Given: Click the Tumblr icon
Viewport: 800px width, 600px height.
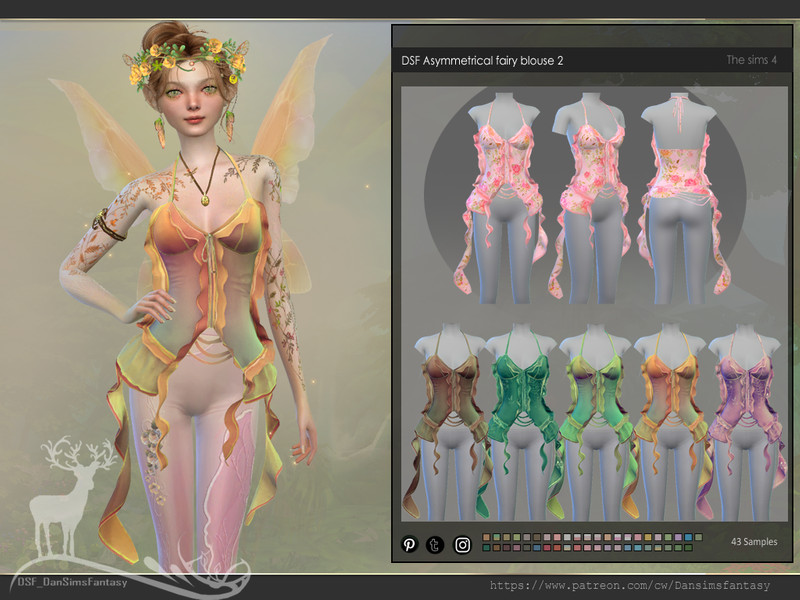Looking at the screenshot, I should [435, 545].
